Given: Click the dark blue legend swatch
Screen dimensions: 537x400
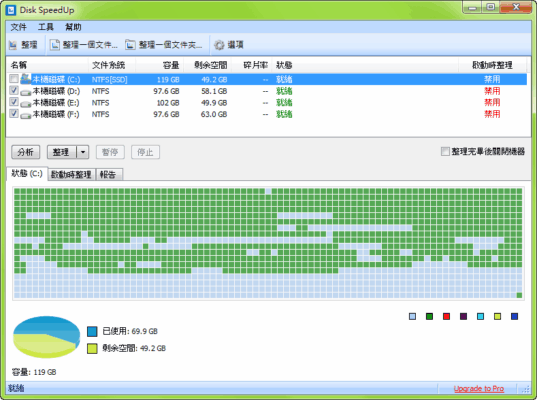Looking at the screenshot, I should pos(514,316).
